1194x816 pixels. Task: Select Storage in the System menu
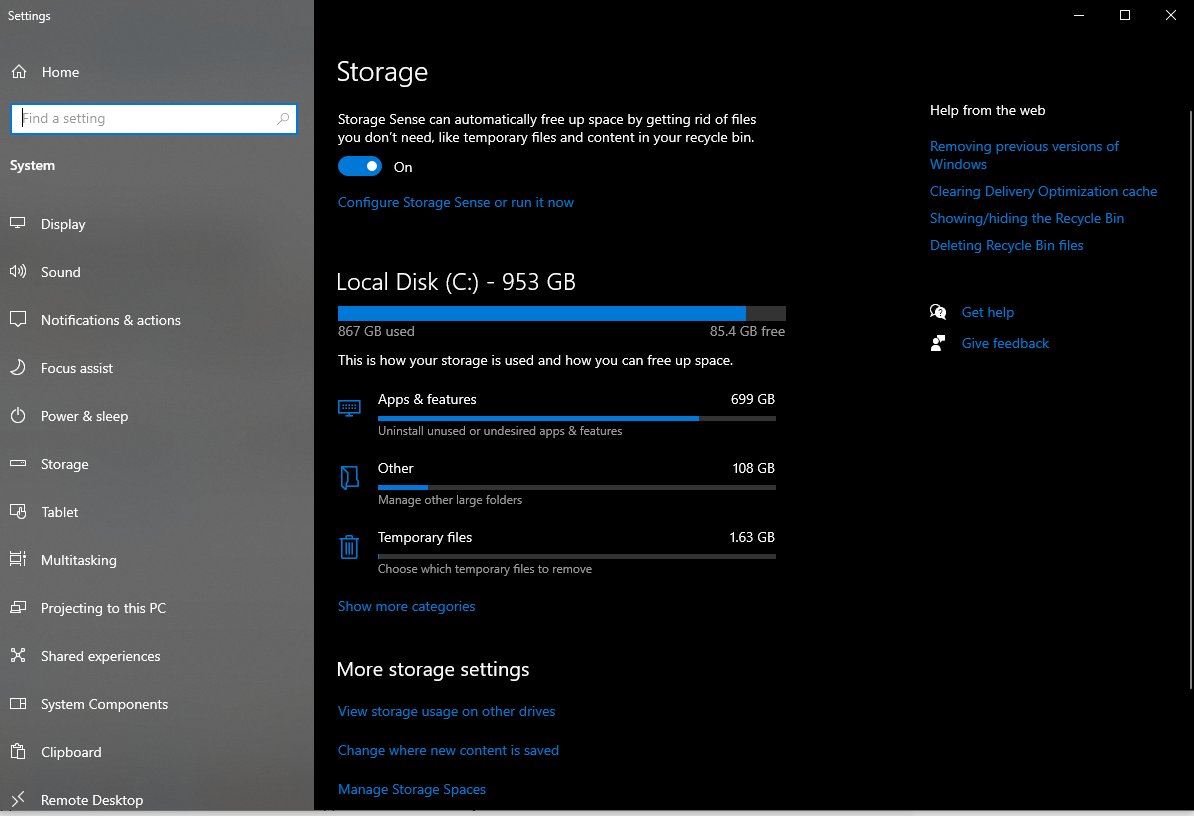click(x=64, y=464)
